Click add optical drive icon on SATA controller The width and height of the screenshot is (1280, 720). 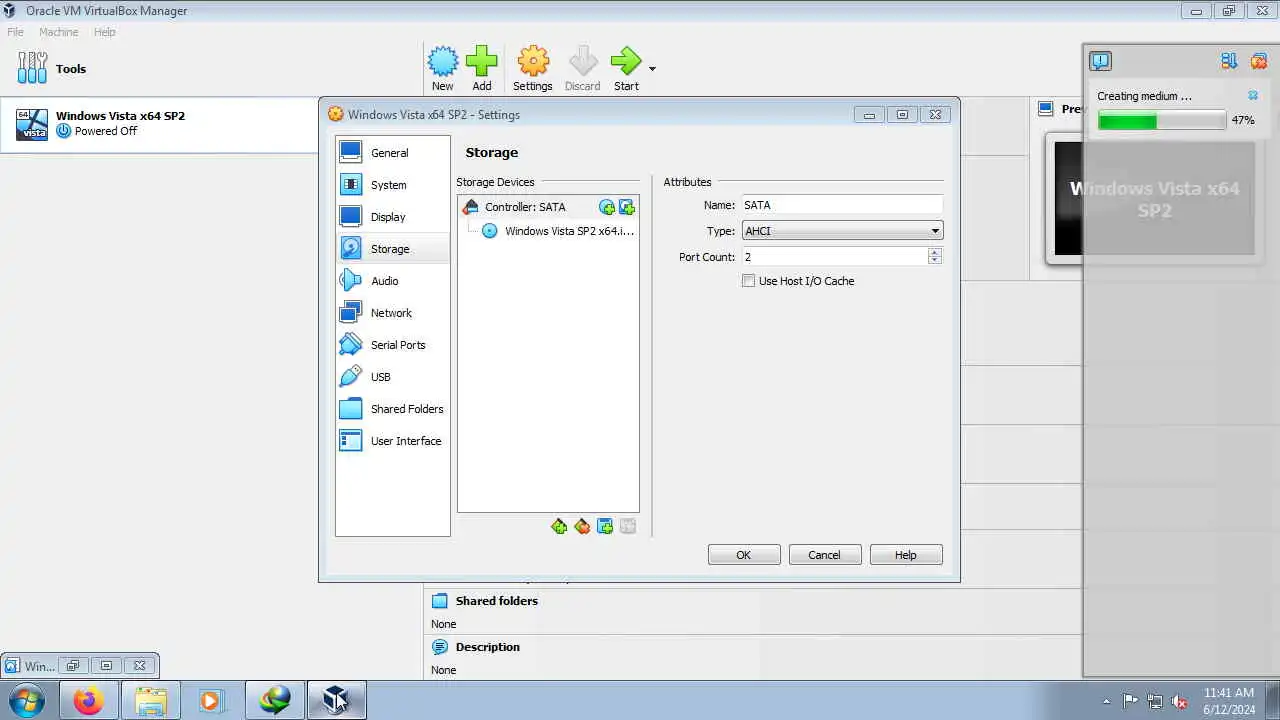607,207
